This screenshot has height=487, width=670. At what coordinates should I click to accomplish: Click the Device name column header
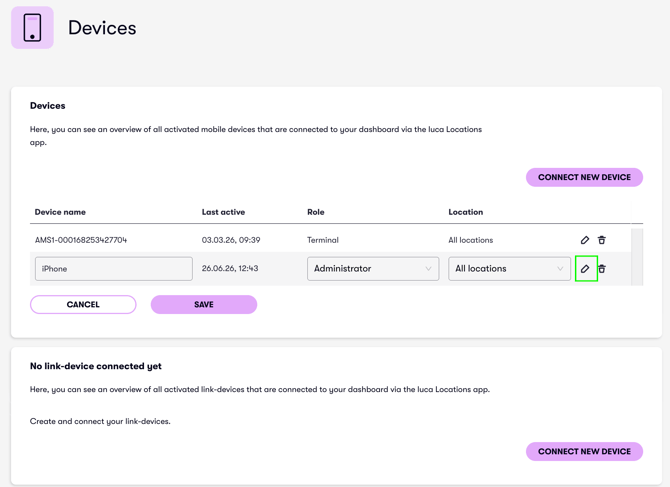pyautogui.click(x=60, y=212)
